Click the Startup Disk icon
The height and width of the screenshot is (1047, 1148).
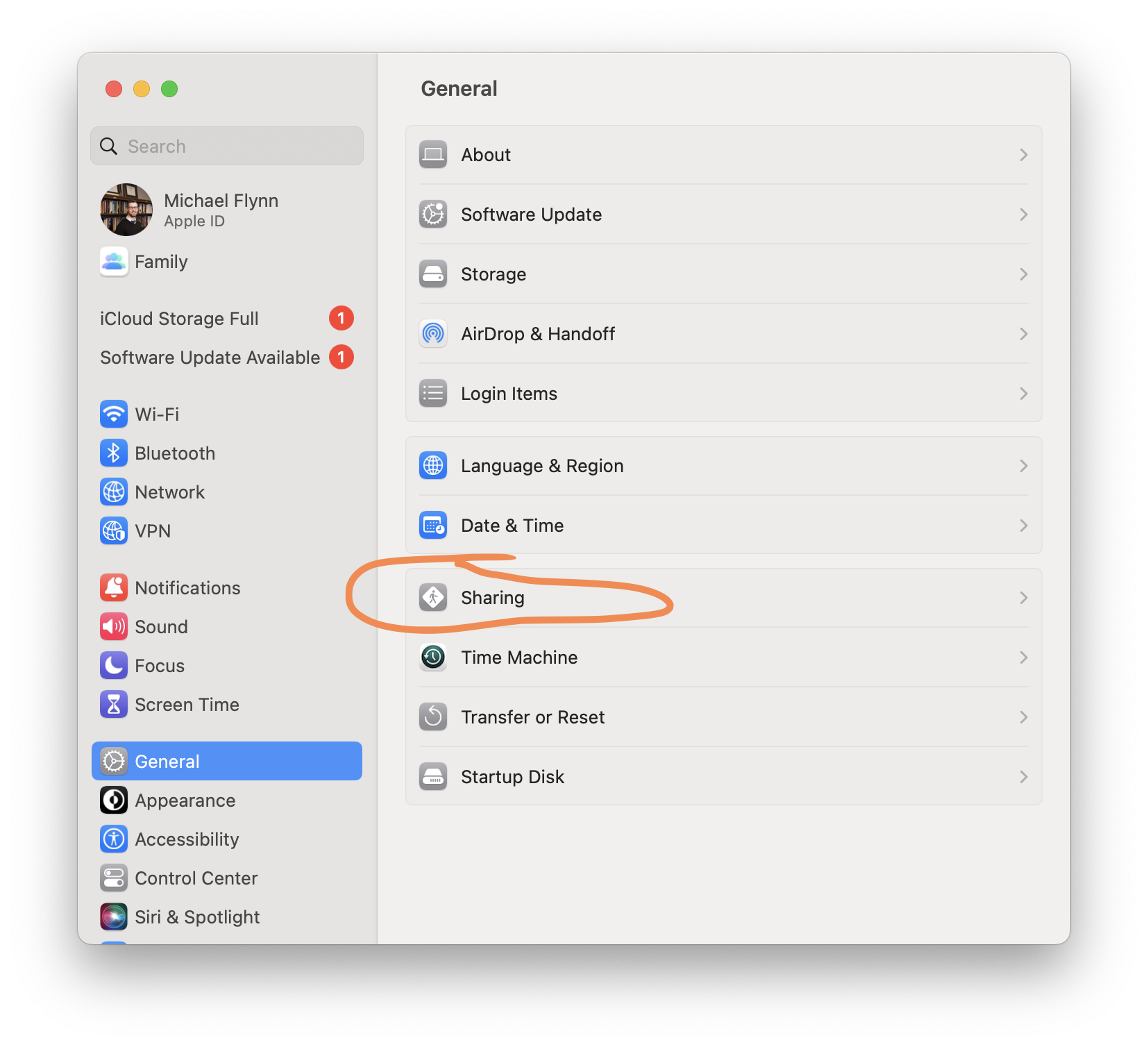tap(433, 777)
